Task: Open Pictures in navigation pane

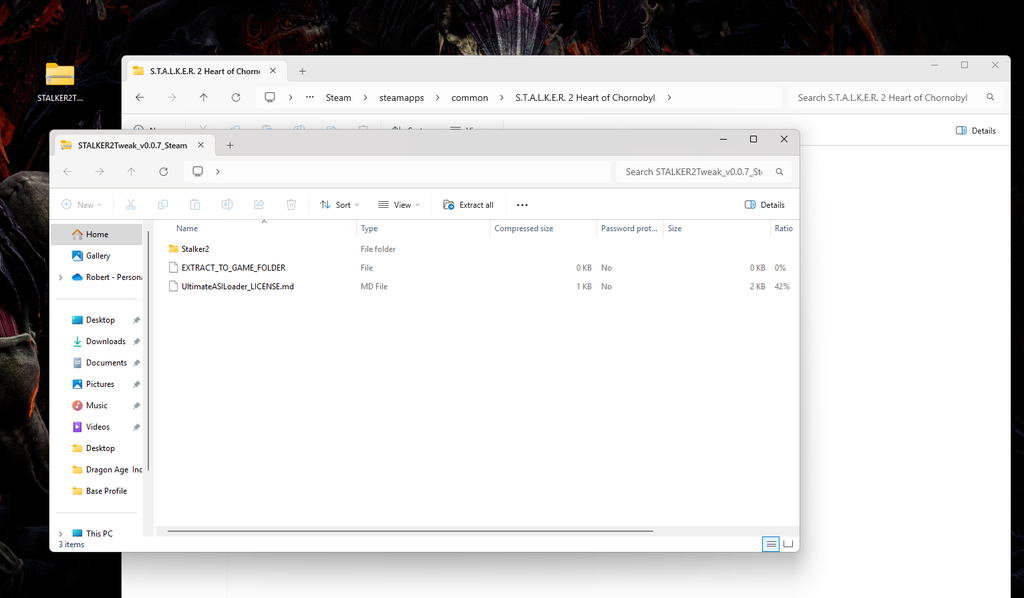Action: pos(100,385)
